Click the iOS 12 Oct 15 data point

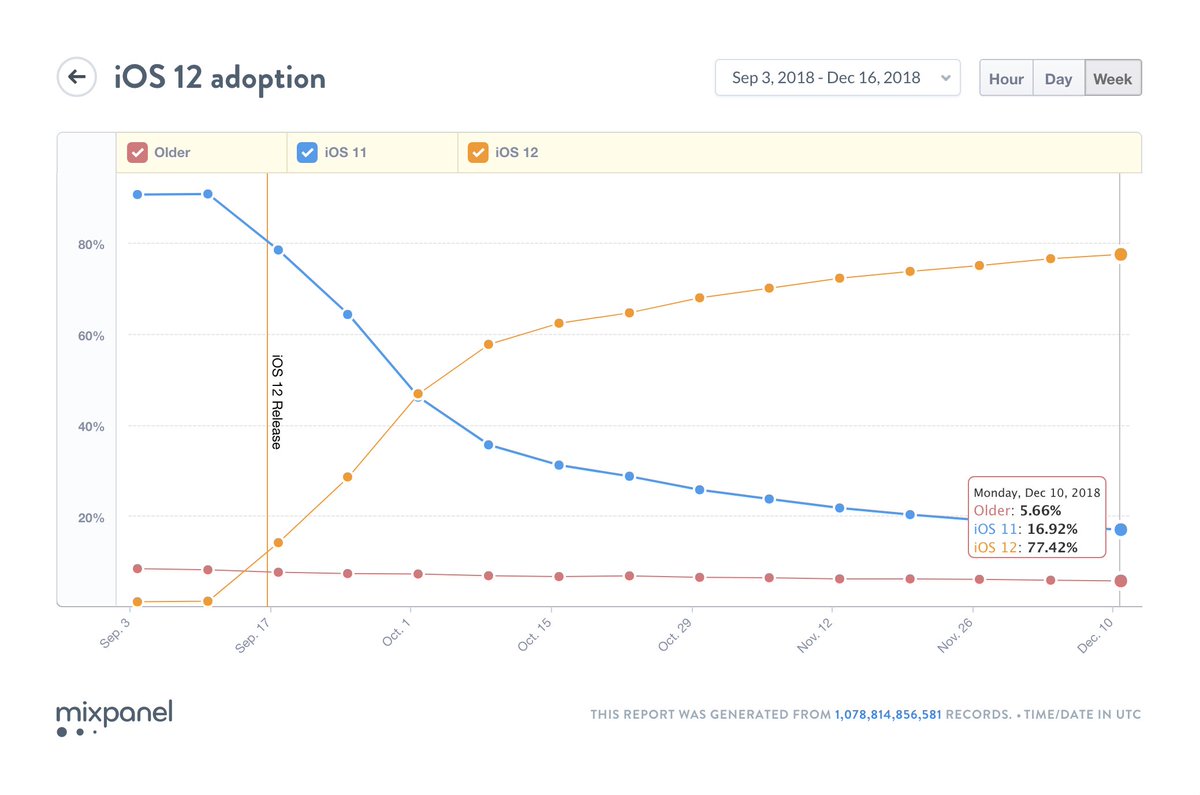tap(559, 323)
